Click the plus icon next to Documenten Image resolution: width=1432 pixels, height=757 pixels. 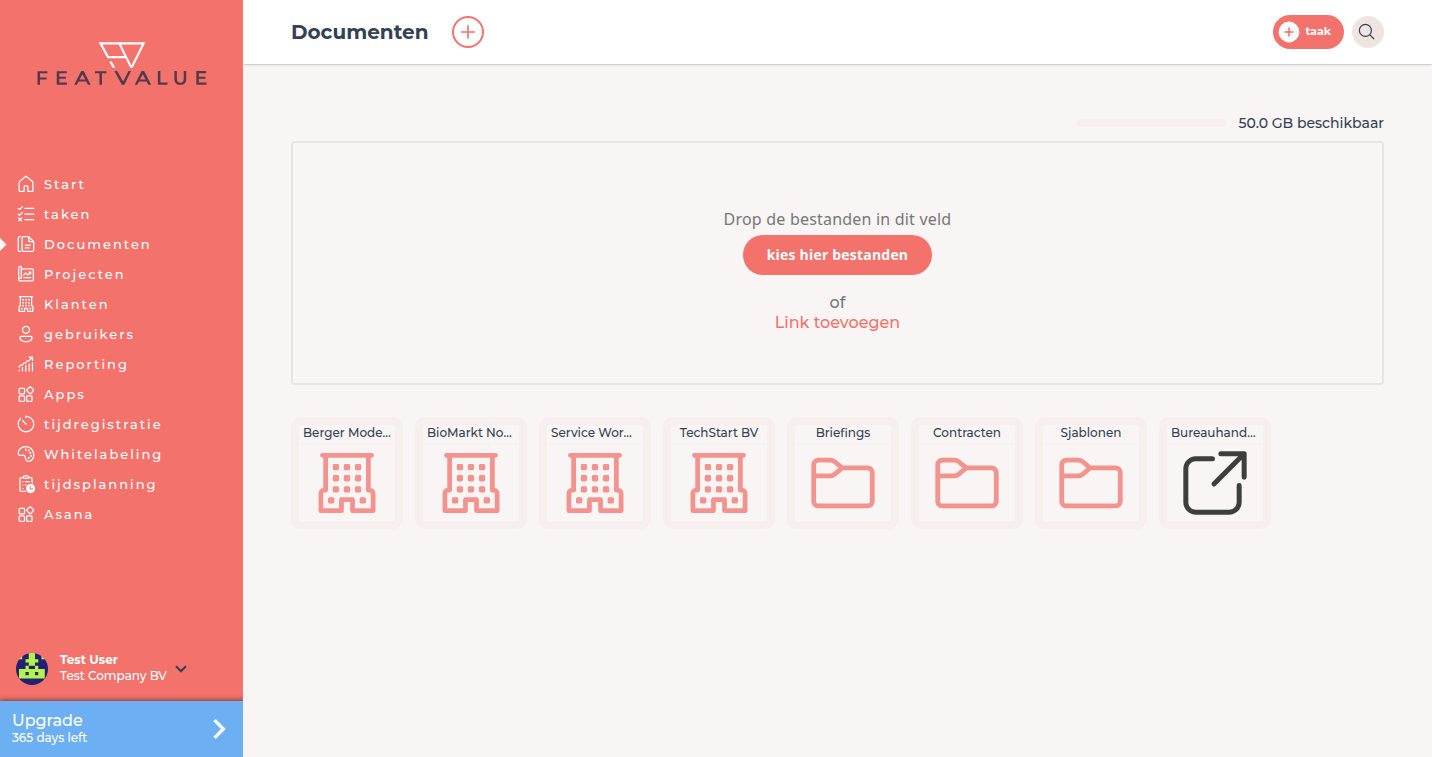(468, 32)
